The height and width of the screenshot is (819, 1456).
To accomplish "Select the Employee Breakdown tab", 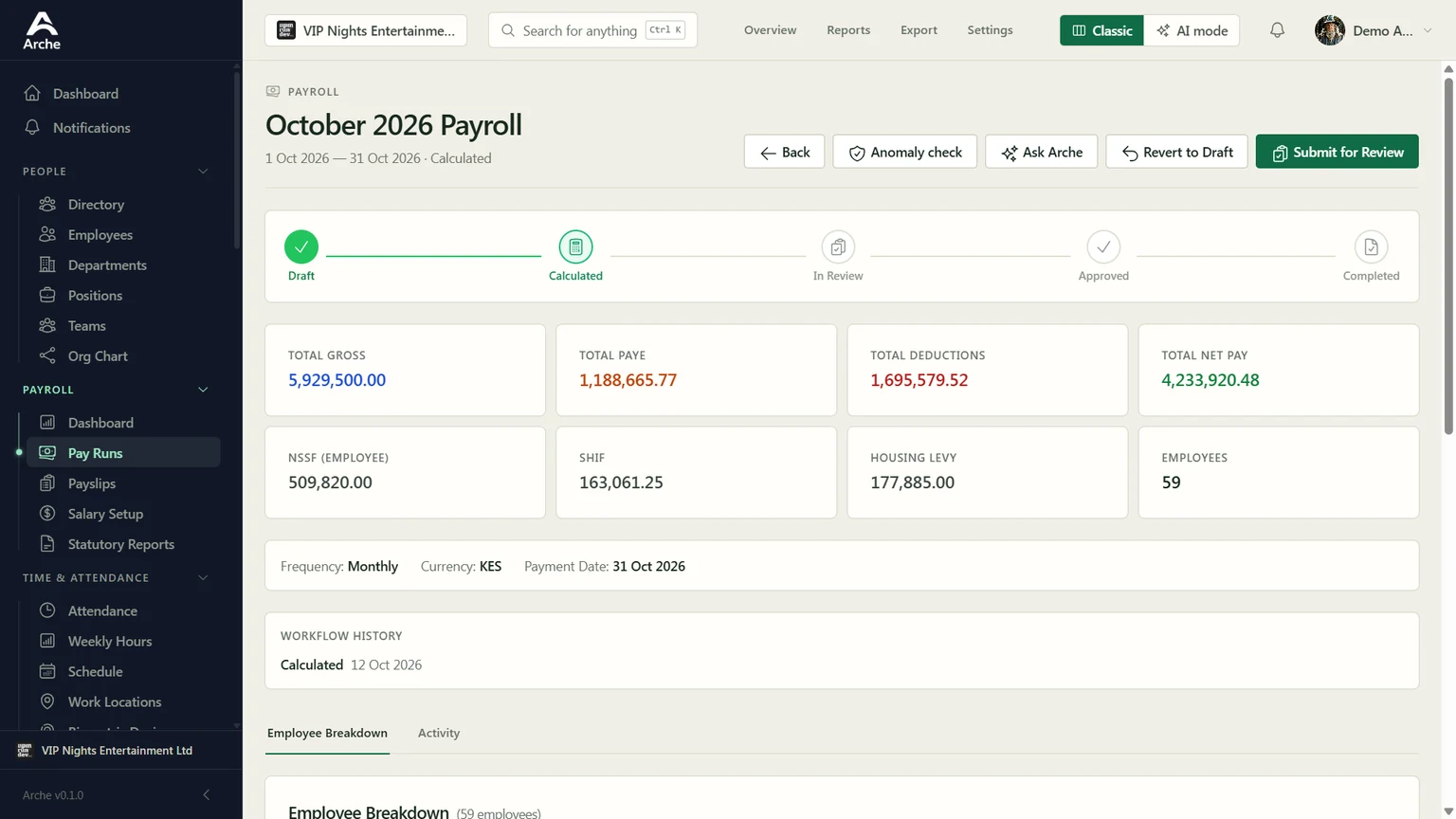I will tap(327, 733).
